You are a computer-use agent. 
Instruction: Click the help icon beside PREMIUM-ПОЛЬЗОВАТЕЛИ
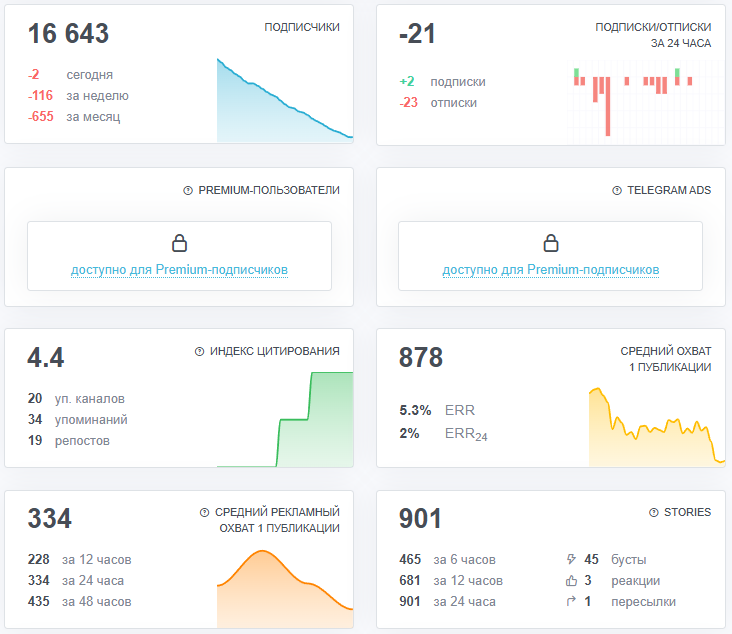(x=187, y=191)
